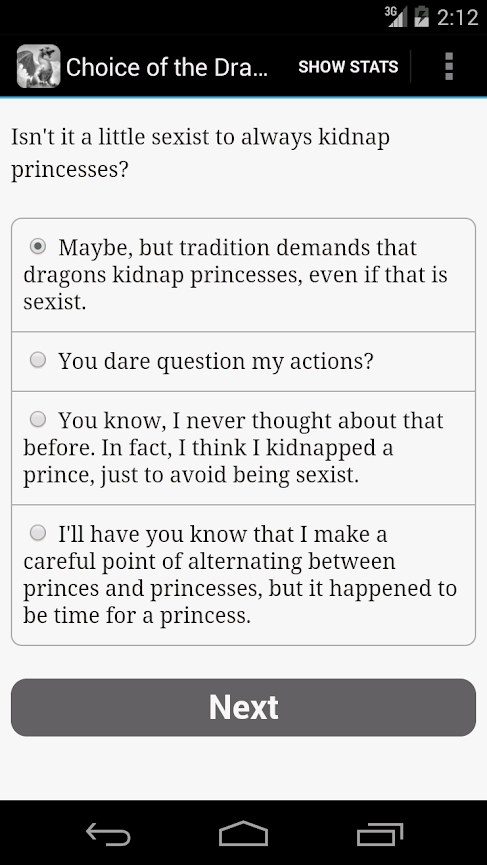Viewport: 487px width, 865px height.
Task: Pick the 'You know, I never thought' radio circle
Action: tap(38, 419)
